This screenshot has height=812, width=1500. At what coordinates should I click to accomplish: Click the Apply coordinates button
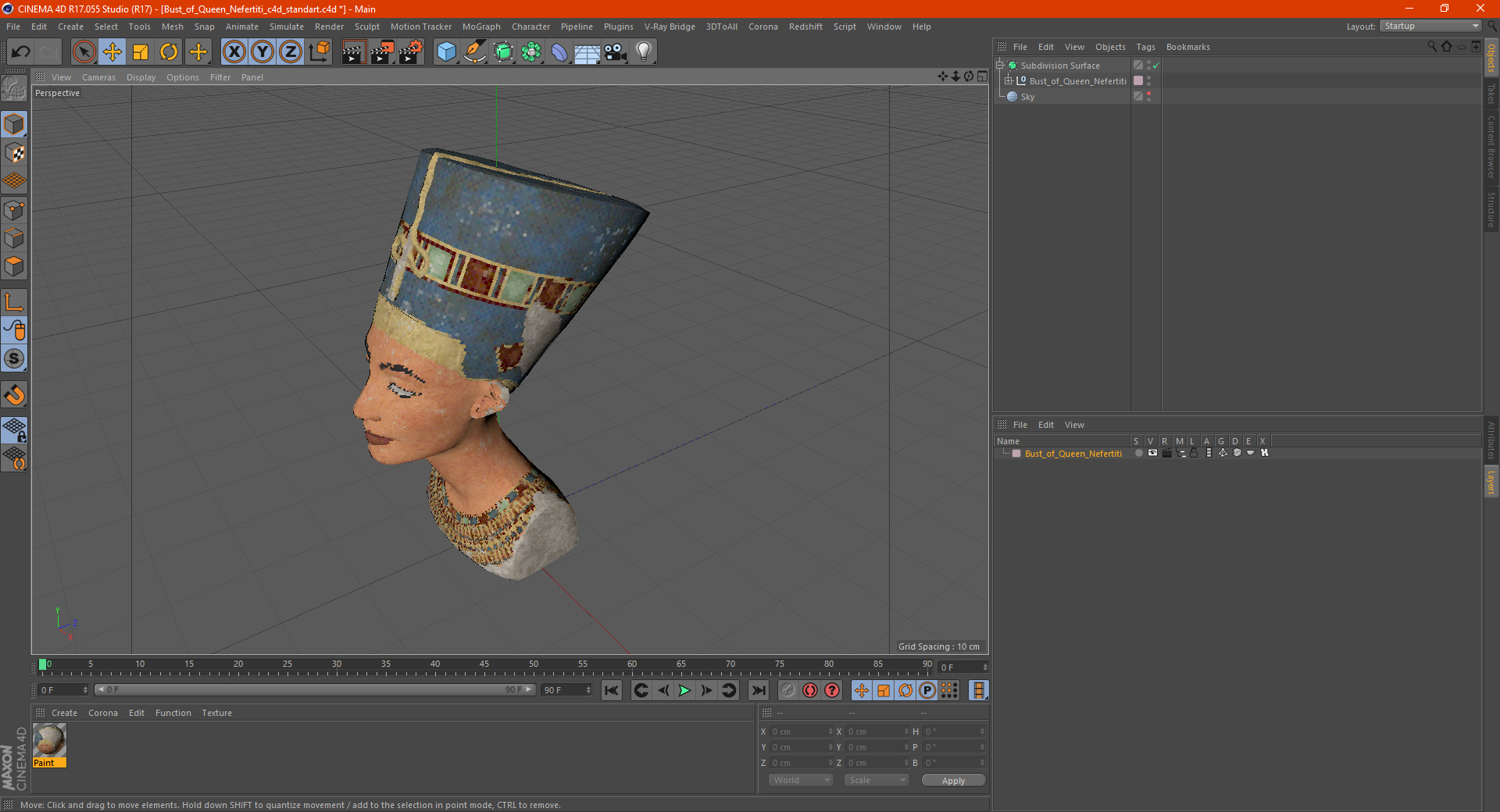coord(953,781)
